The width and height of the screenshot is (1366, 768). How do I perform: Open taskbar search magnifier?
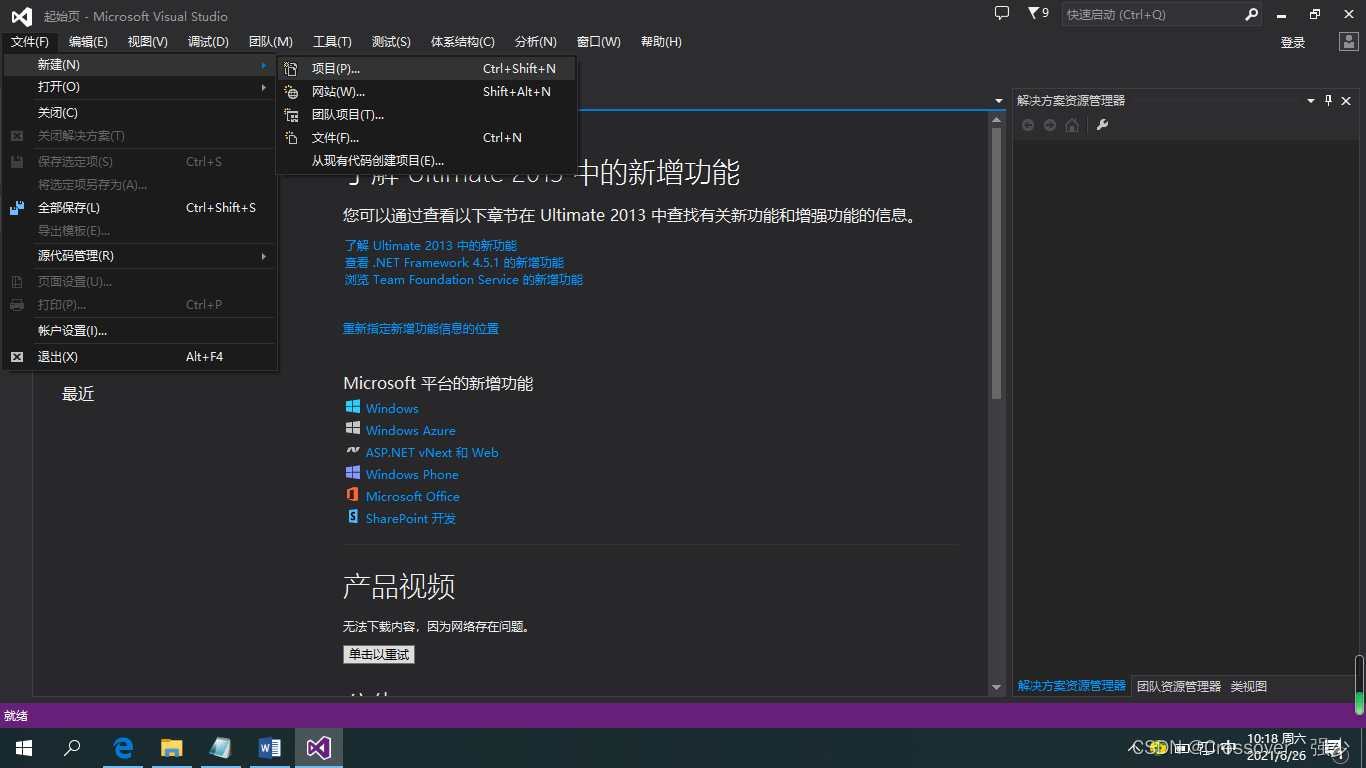[x=72, y=748]
